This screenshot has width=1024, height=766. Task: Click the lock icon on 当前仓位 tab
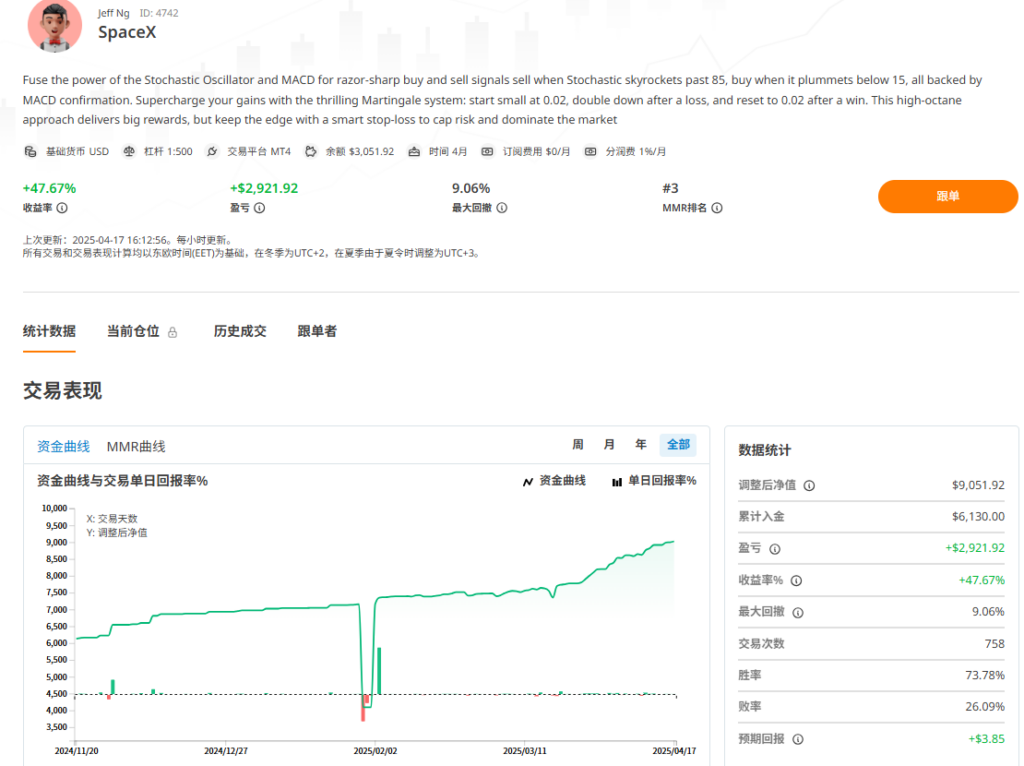[x=172, y=332]
